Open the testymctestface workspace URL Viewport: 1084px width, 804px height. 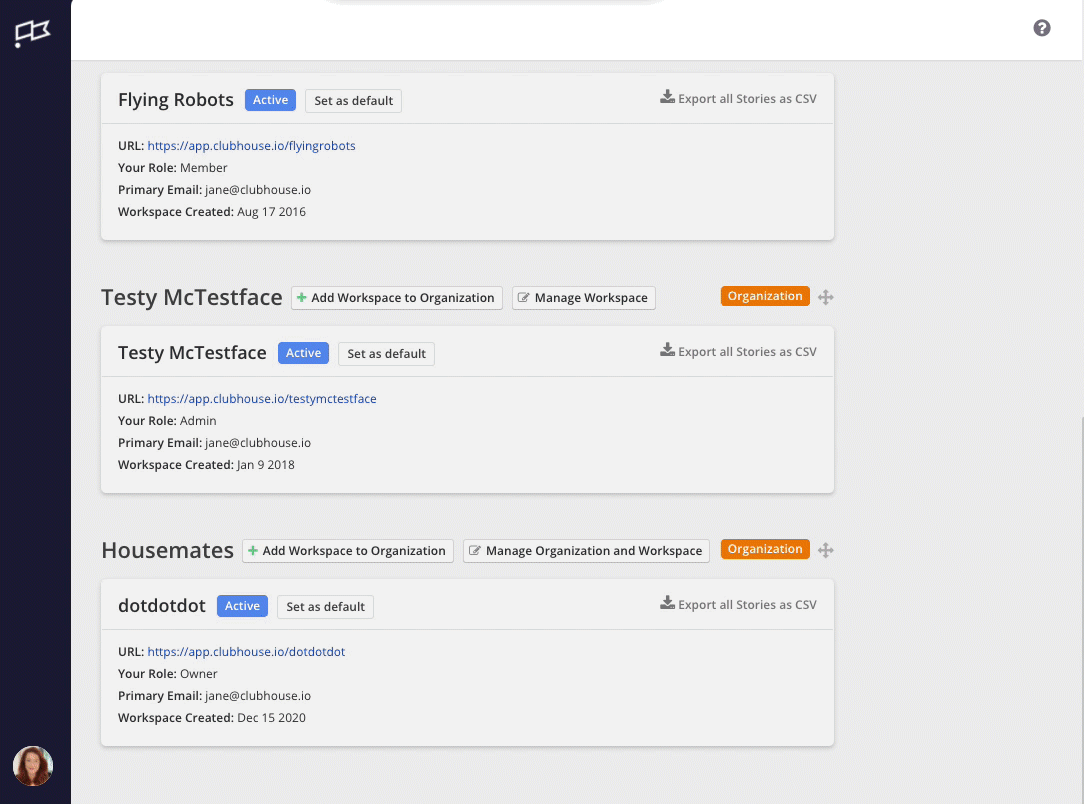[x=261, y=398]
